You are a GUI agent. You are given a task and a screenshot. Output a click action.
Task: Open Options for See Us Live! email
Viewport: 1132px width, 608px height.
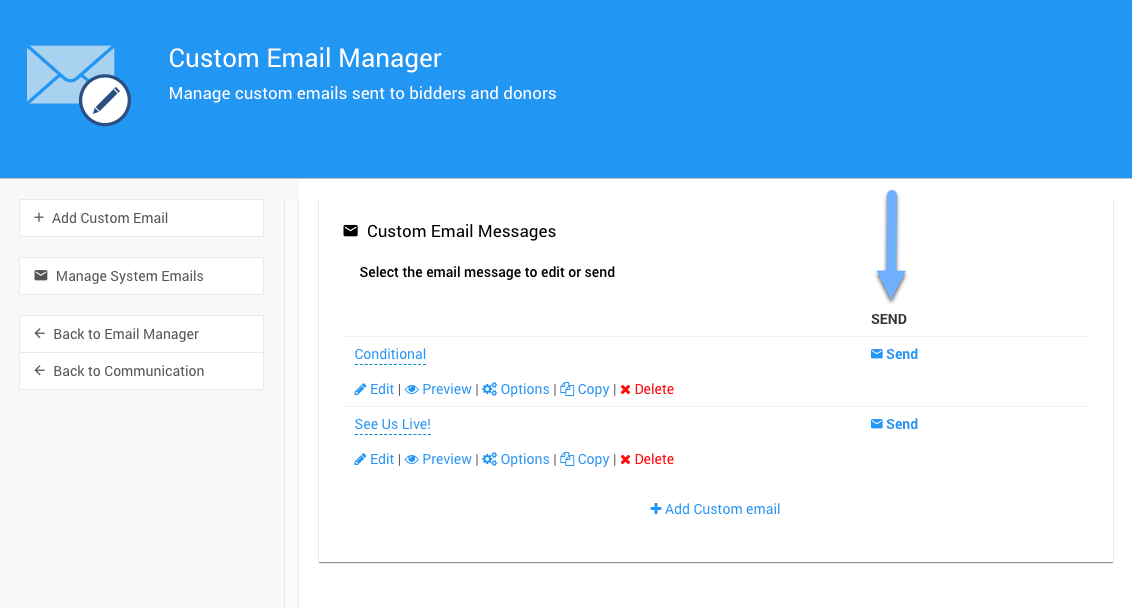point(524,459)
